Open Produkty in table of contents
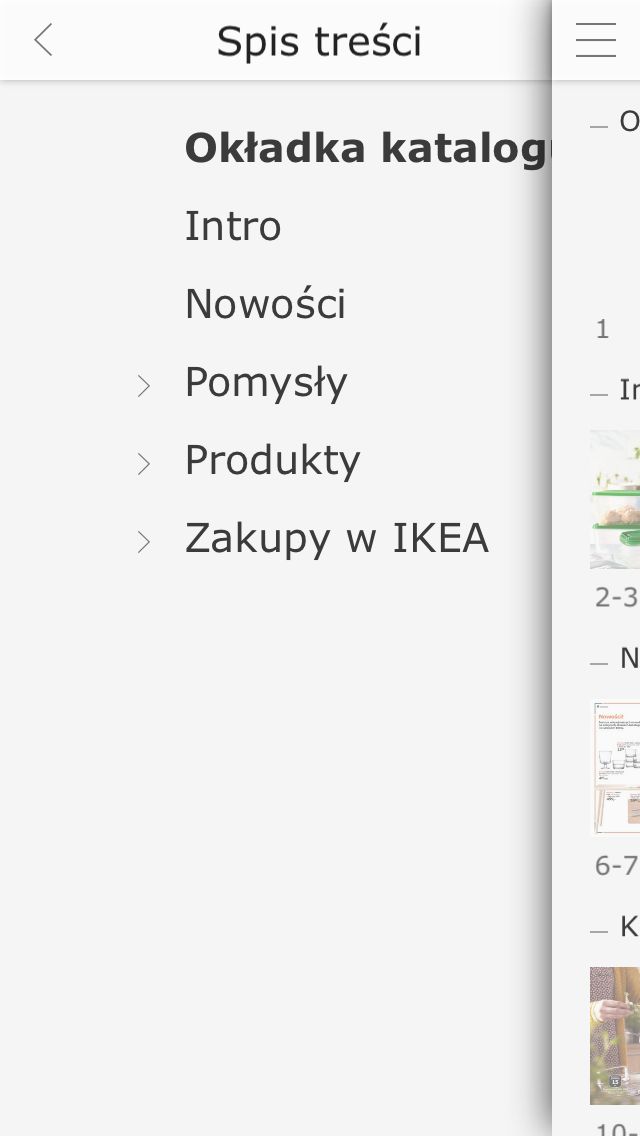The width and height of the screenshot is (640, 1136). (273, 460)
